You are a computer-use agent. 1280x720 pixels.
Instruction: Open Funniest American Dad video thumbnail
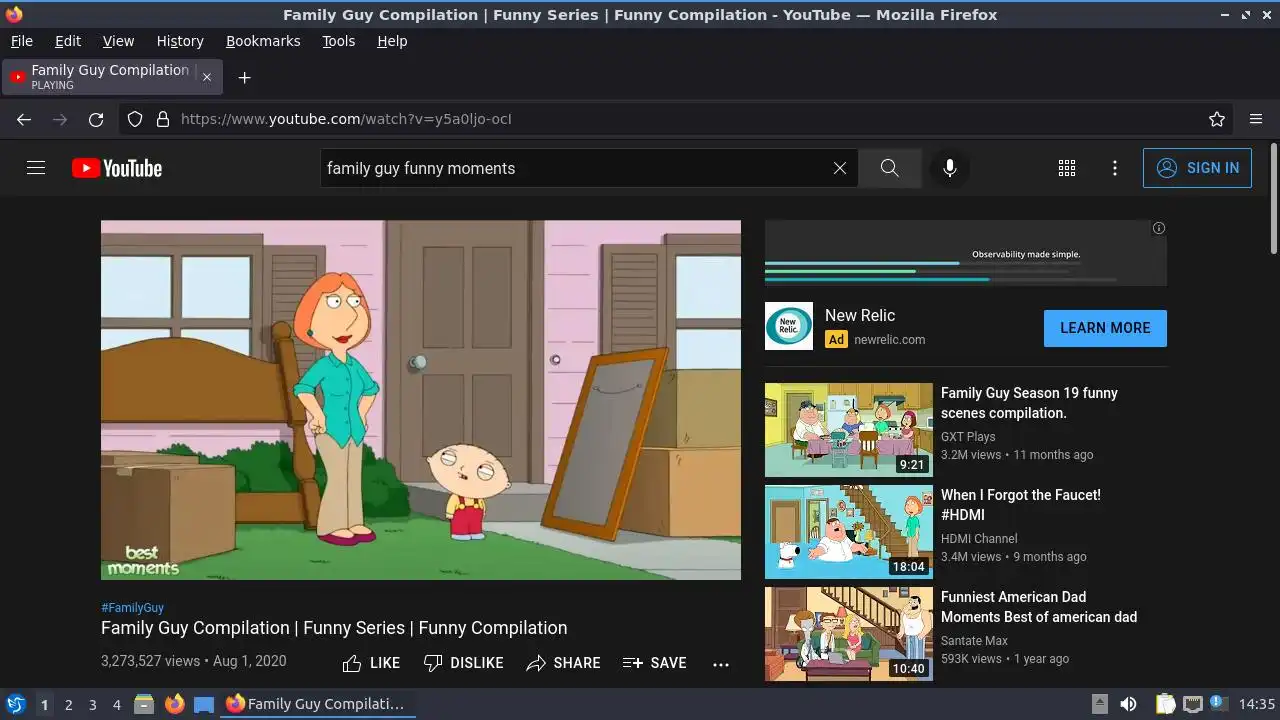(849, 634)
